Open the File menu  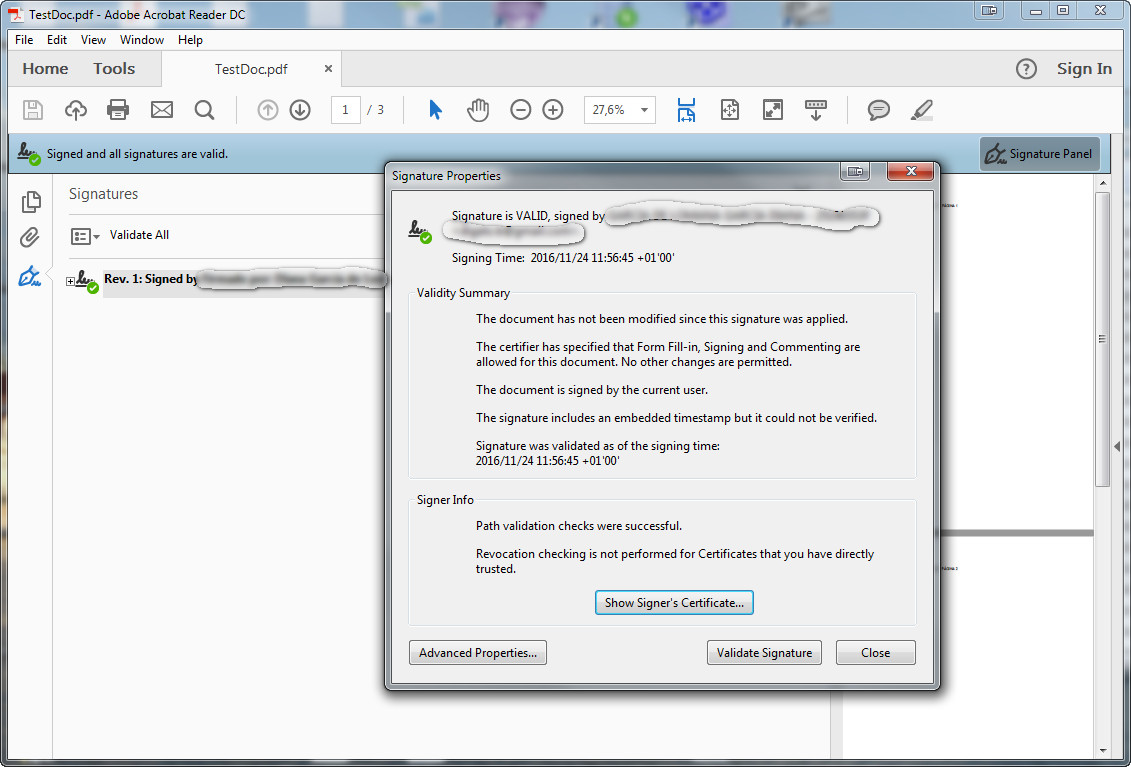(x=24, y=40)
